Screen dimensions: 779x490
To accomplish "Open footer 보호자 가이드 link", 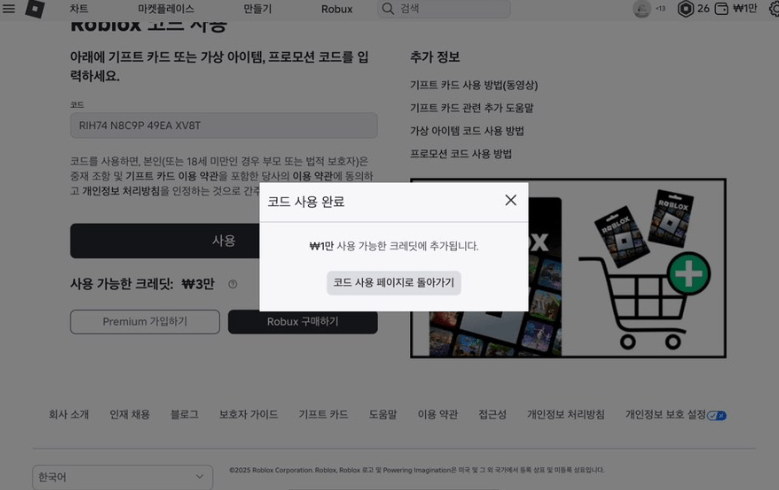I will click(248, 414).
